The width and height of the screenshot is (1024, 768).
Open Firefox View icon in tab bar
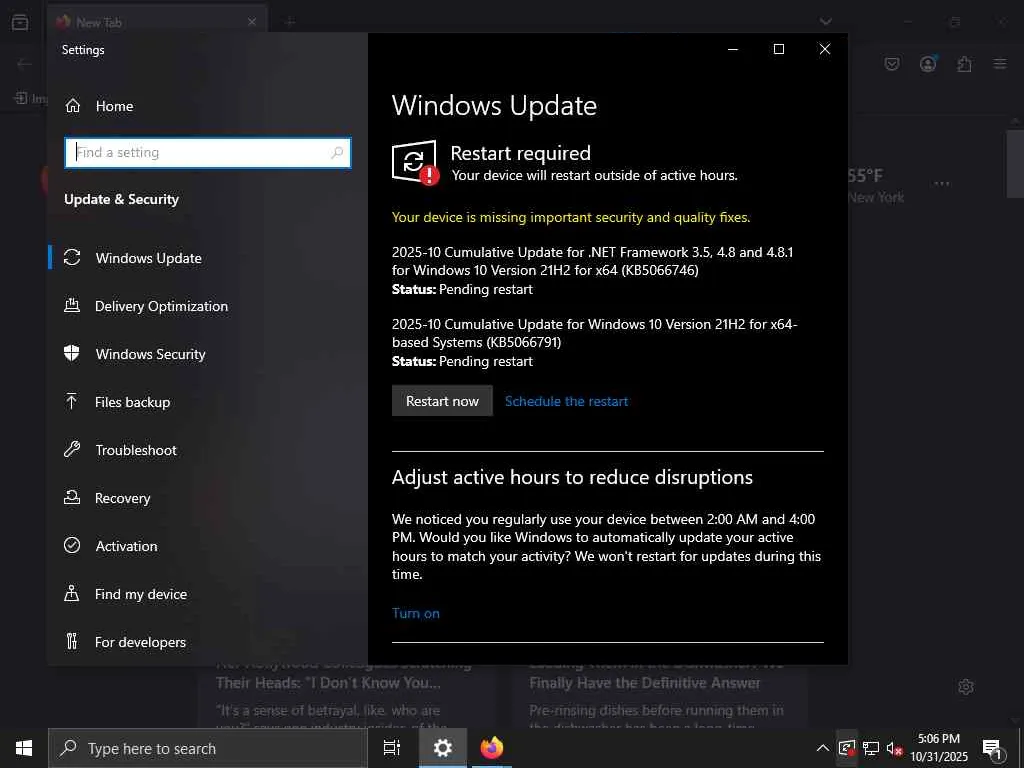tap(20, 22)
